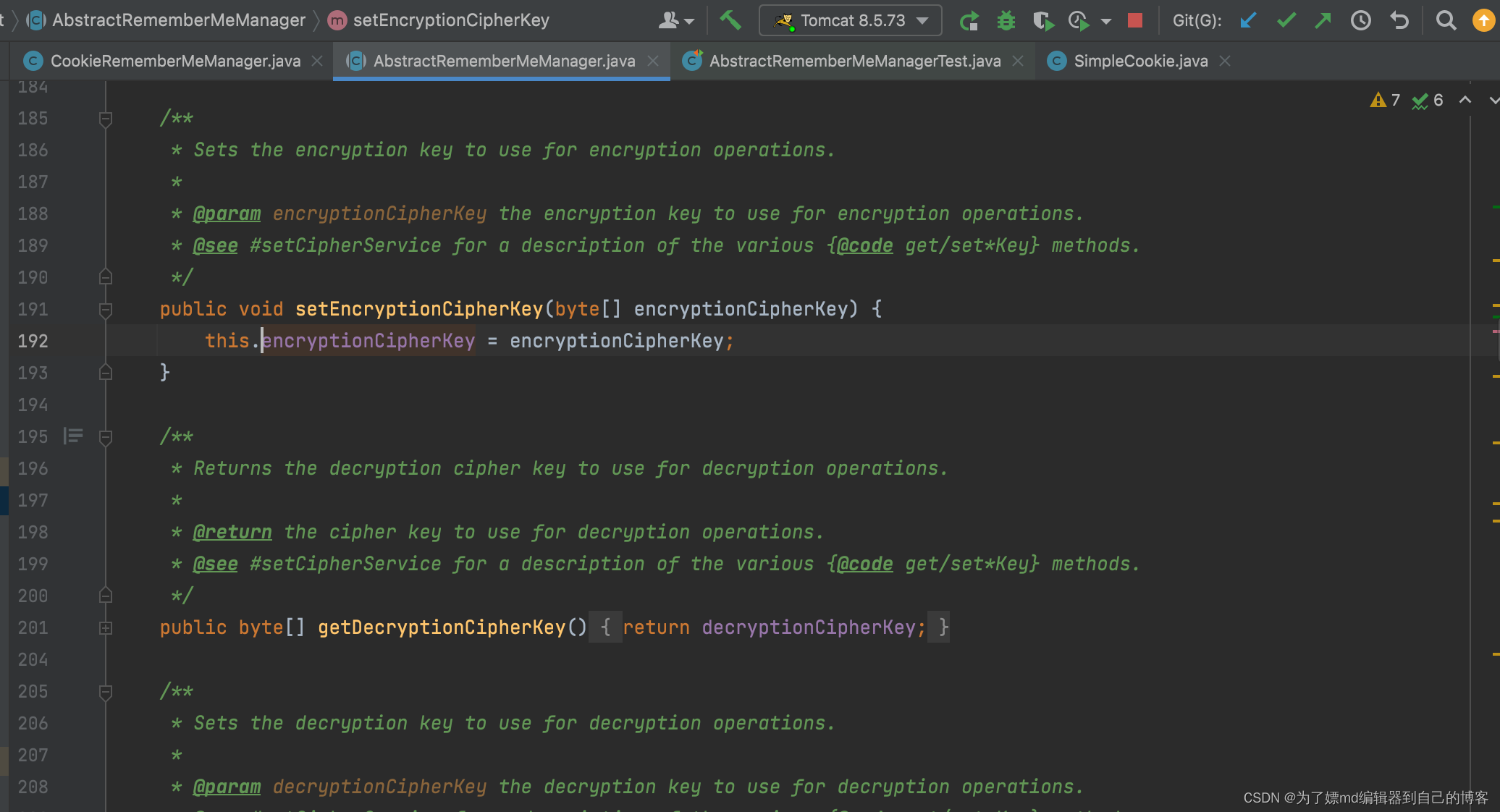The height and width of the screenshot is (812, 1500).
Task: Click the folded opening brace on line 201
Action: [606, 627]
